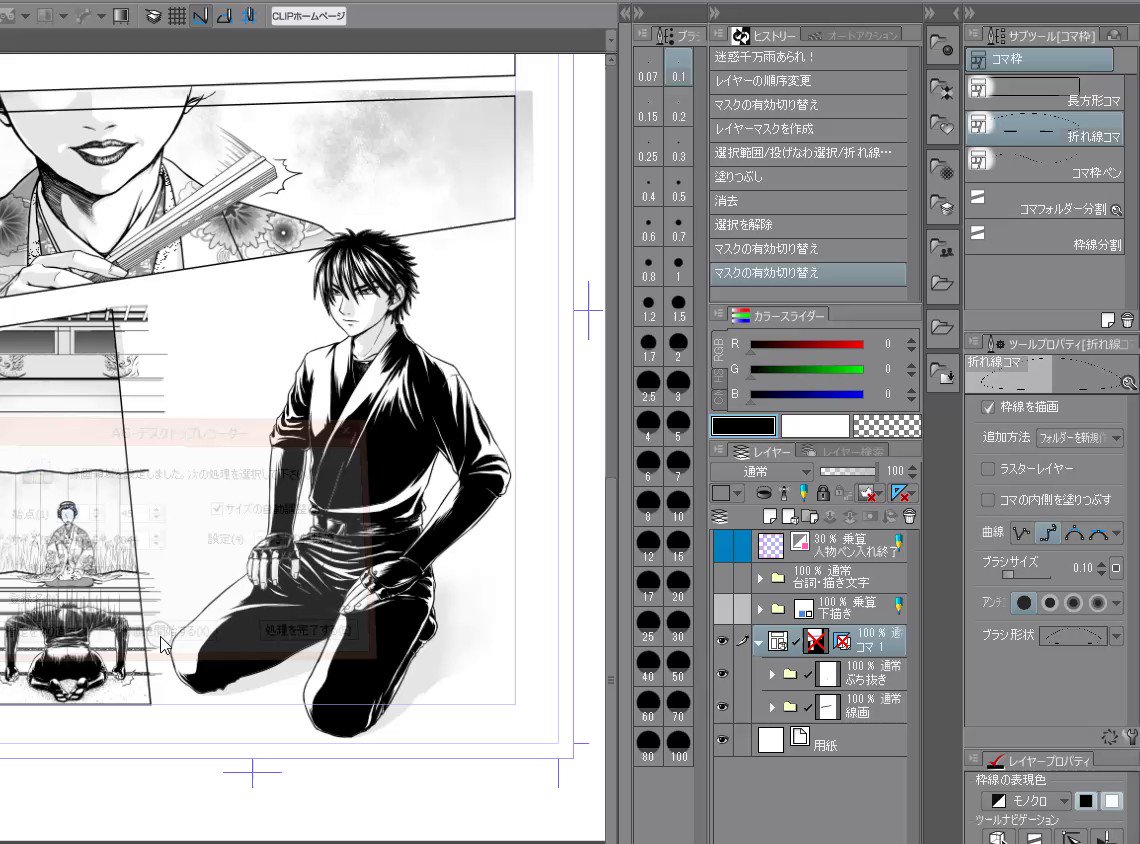
Task: Click the new raster layer icon
Action: click(770, 516)
